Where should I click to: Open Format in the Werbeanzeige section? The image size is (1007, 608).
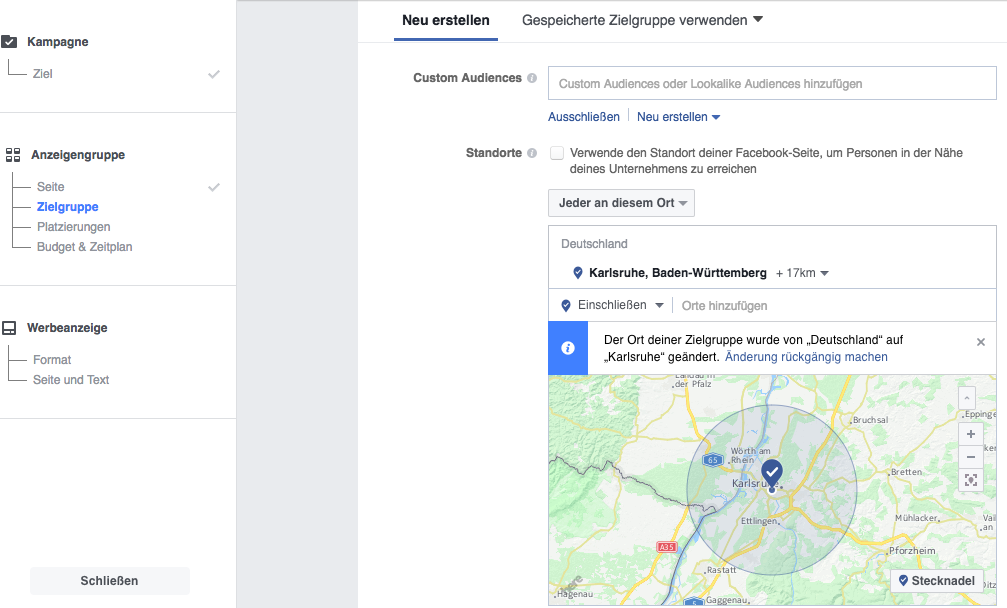pos(52,360)
